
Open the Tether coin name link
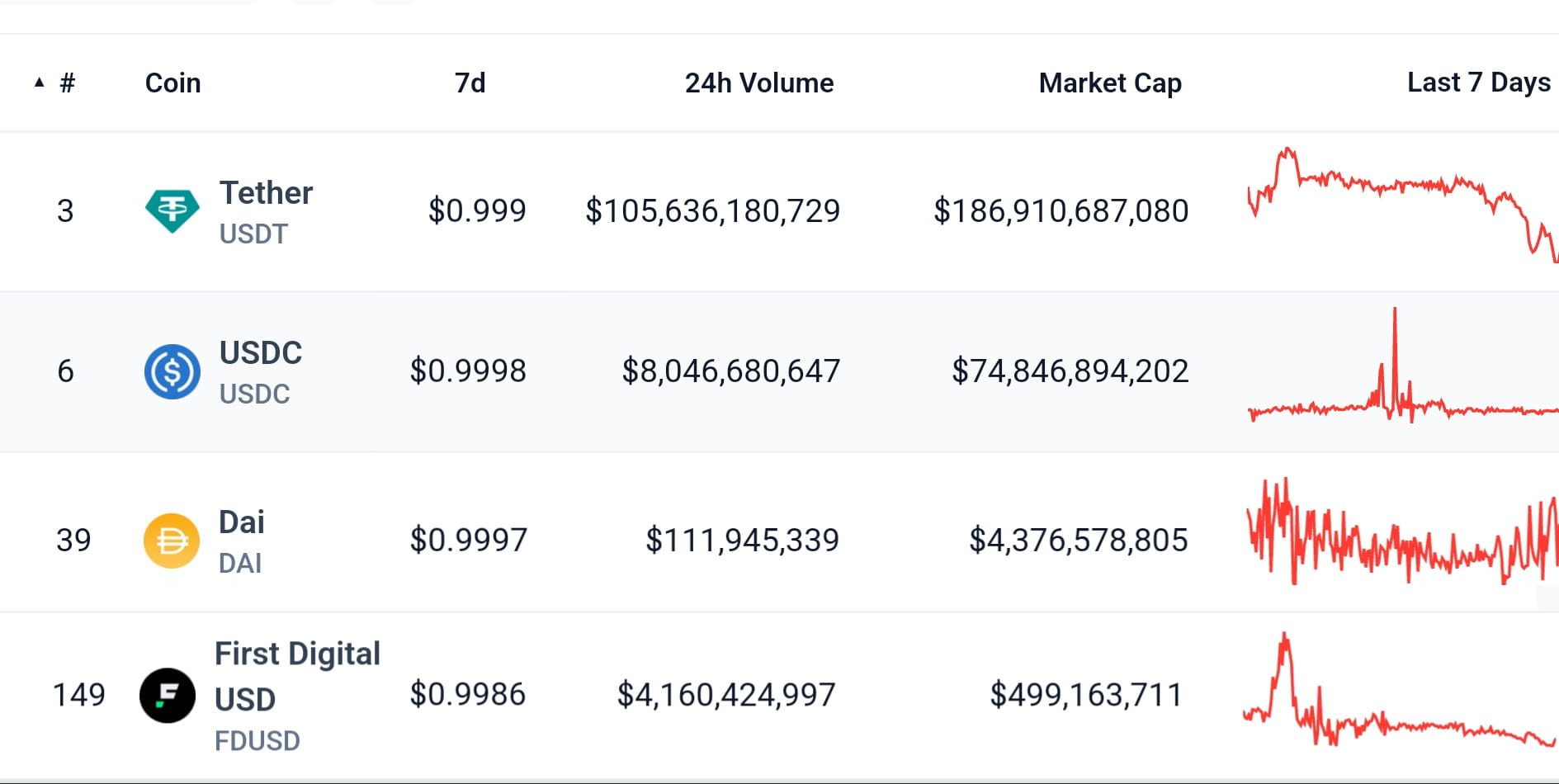point(266,193)
